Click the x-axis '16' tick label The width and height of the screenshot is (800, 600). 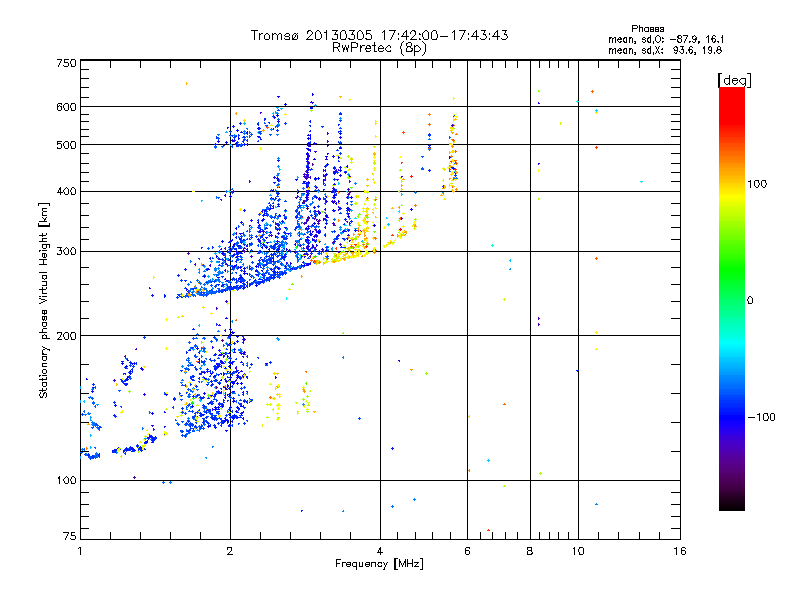coord(680,551)
